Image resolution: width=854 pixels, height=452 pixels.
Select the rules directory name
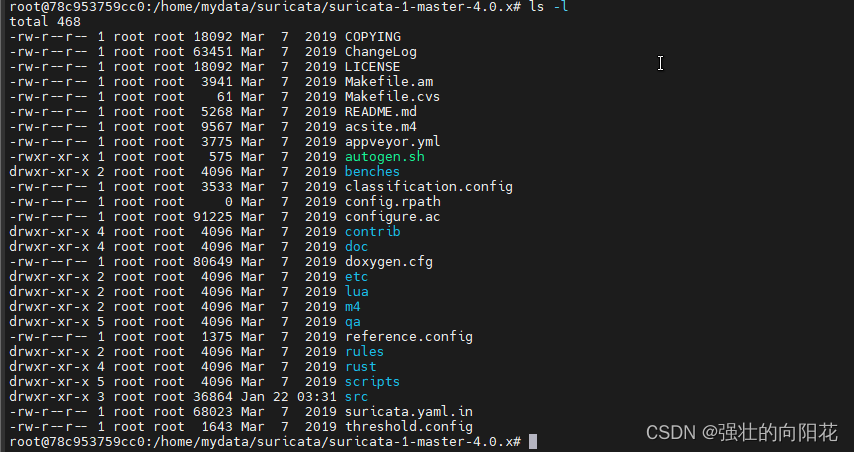pos(364,352)
